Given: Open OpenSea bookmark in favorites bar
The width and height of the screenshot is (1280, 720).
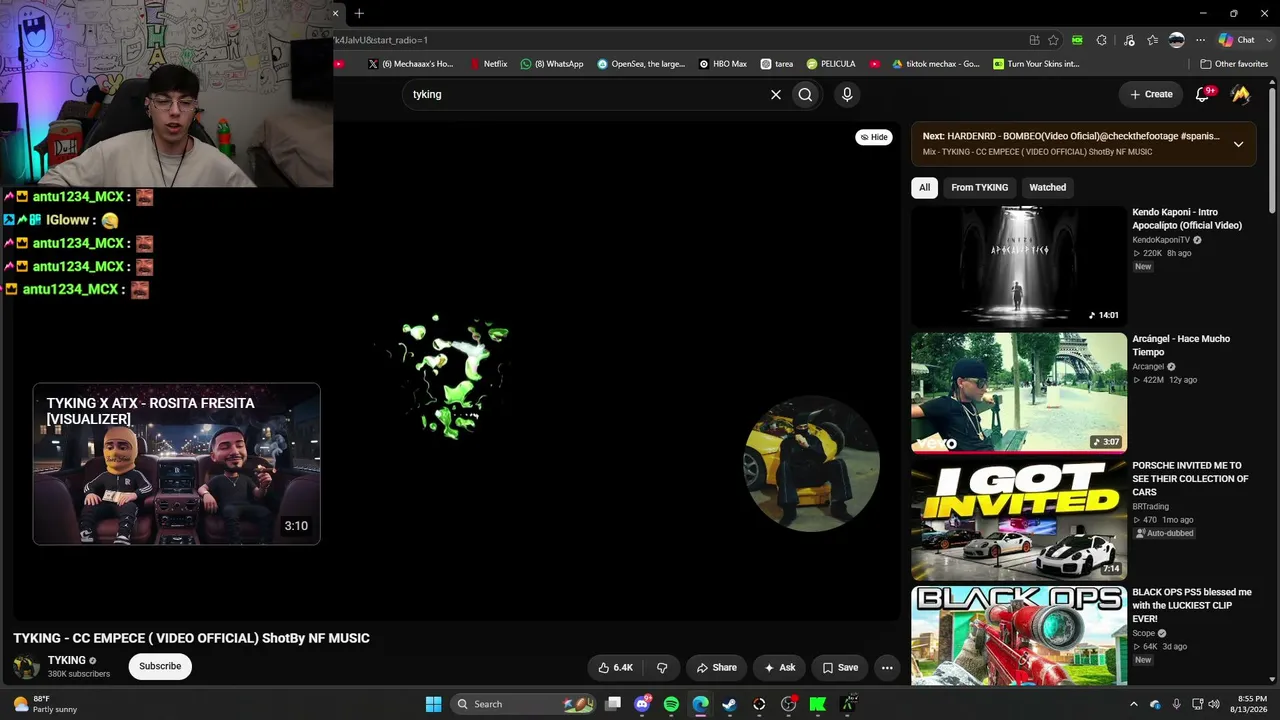Looking at the screenshot, I should [x=641, y=64].
